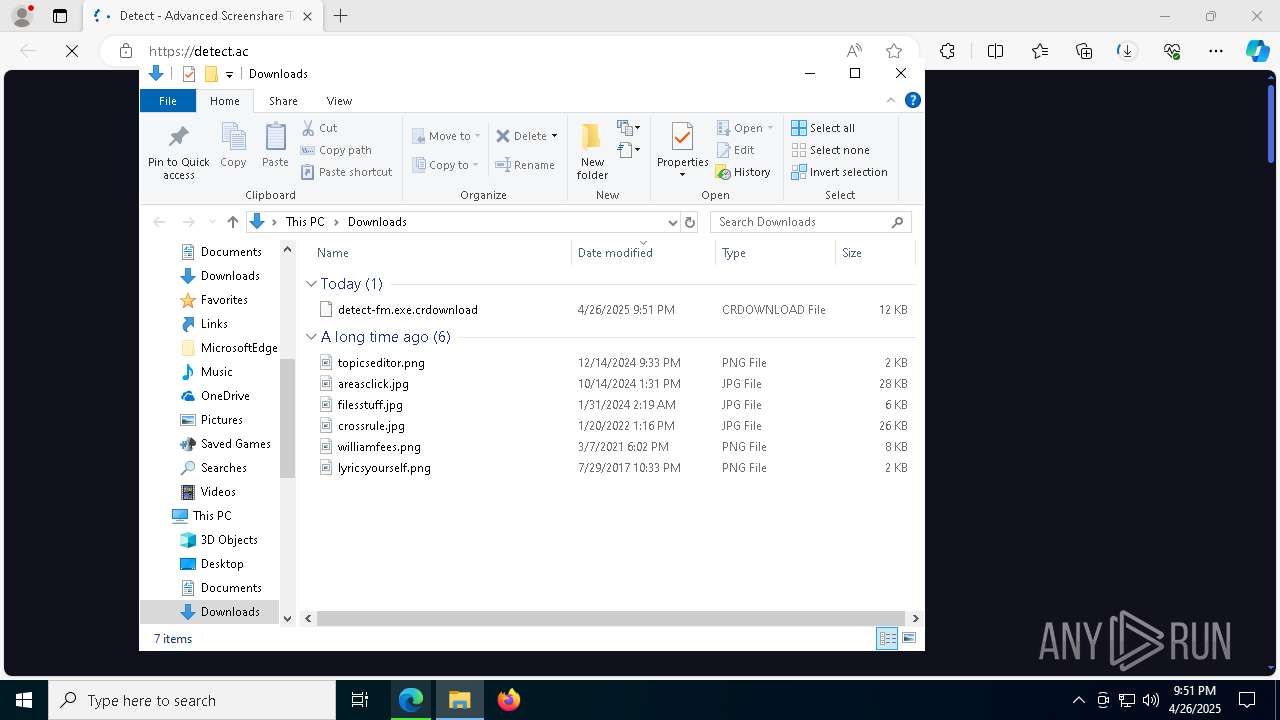Click the Cut scissors command
This screenshot has width=1280, height=720.
pos(319,128)
